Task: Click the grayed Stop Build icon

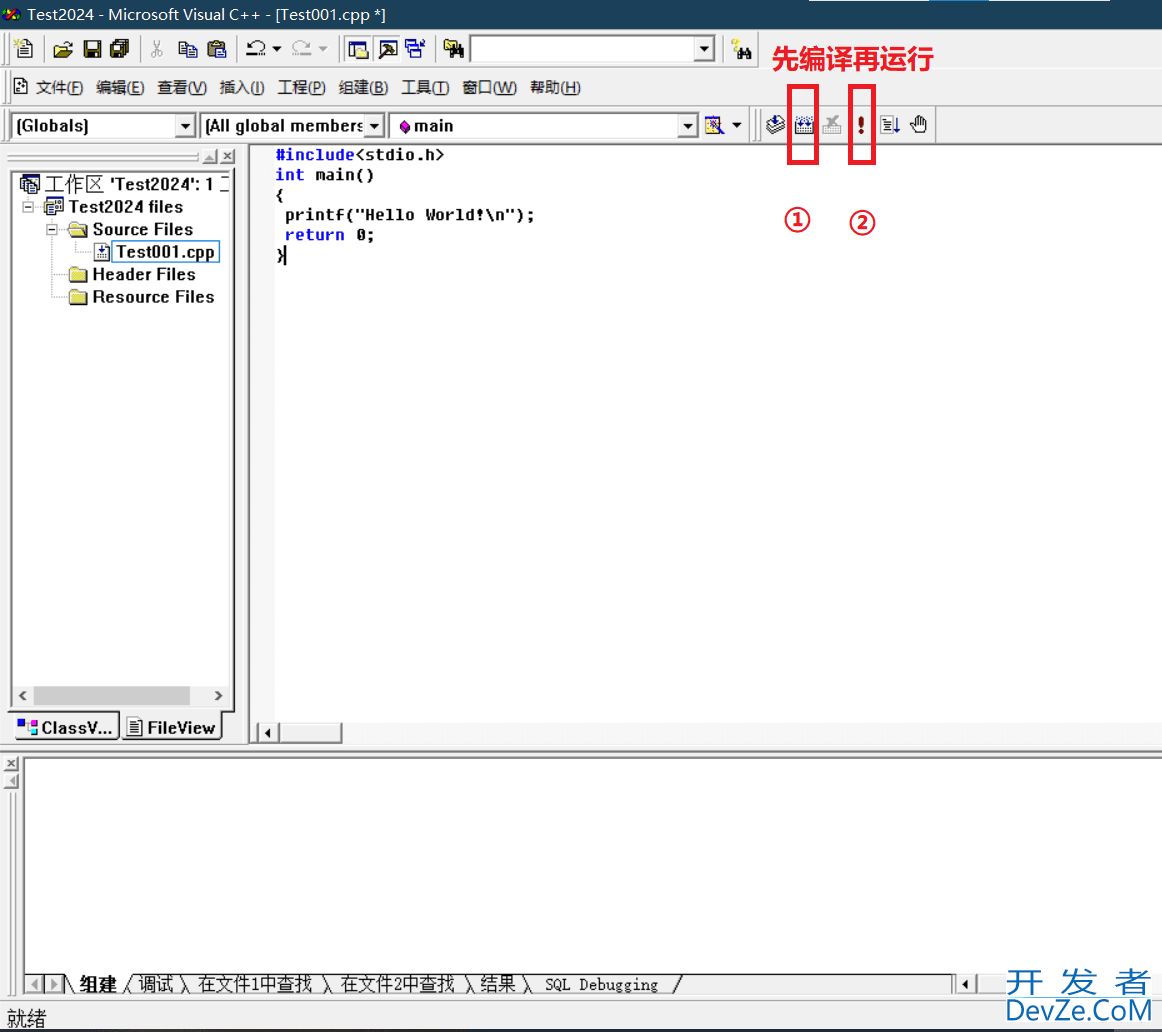Action: pos(832,124)
